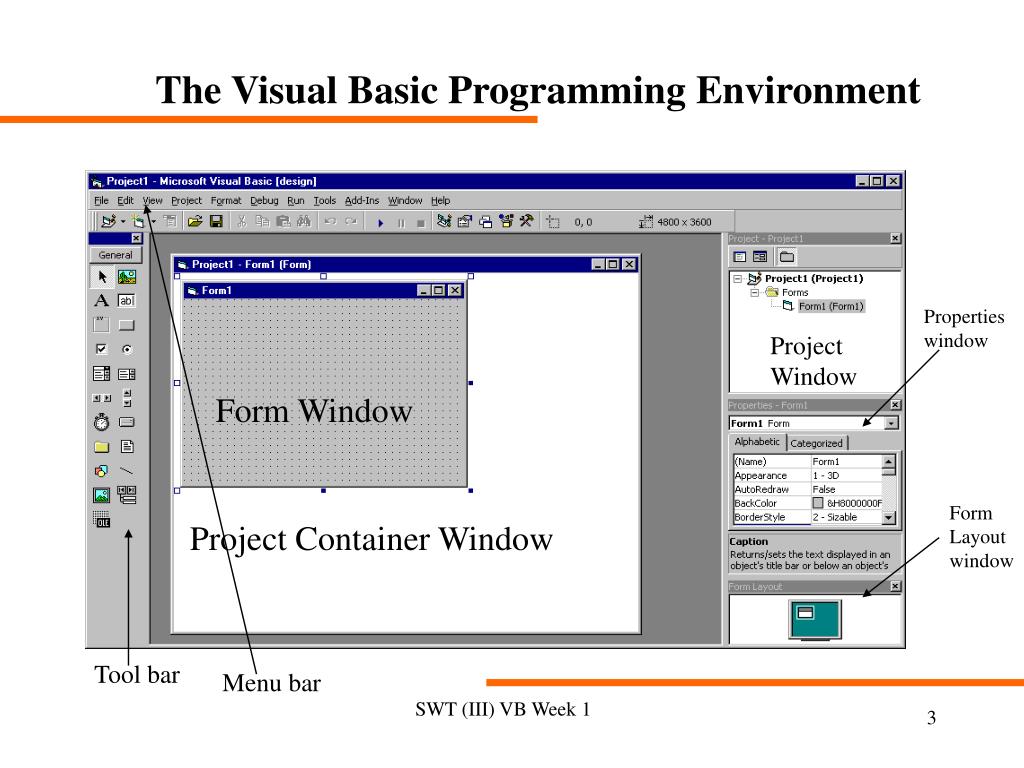This screenshot has height=768, width=1024.
Task: Select the DriveListBox control in the toolbox
Action: click(127, 423)
